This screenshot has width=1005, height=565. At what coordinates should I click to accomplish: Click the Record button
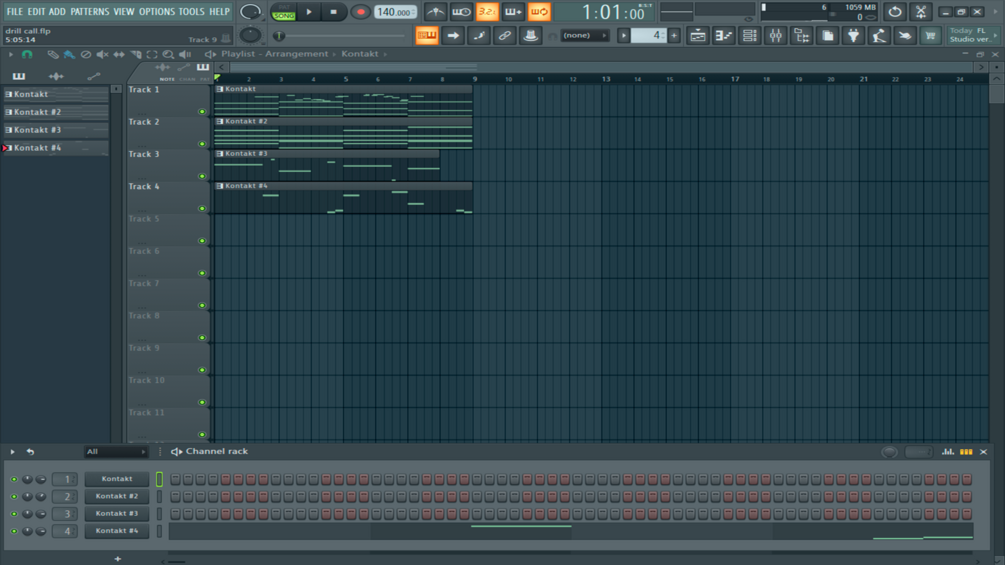360,12
